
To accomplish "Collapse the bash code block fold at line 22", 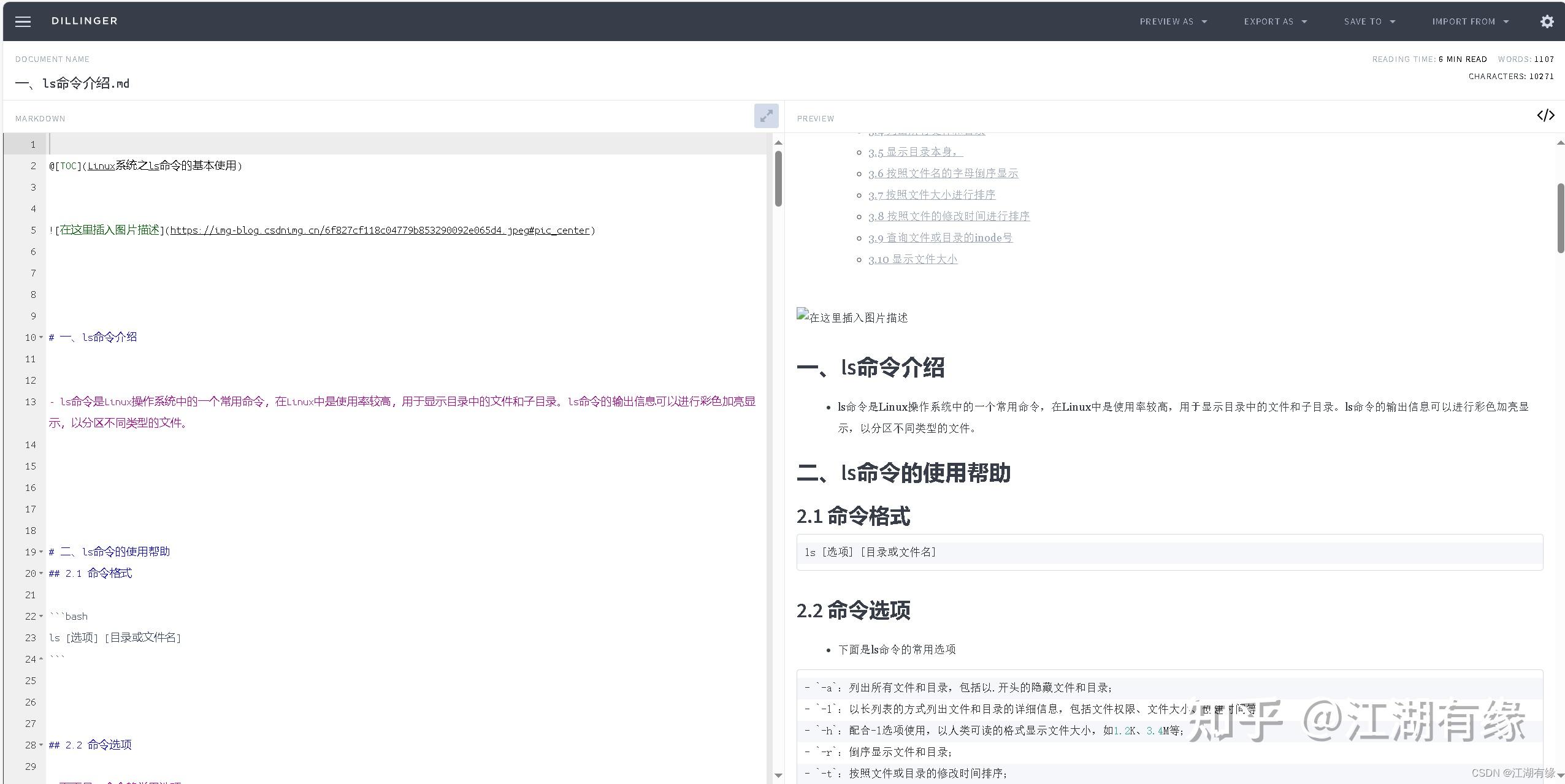I will (x=40, y=617).
